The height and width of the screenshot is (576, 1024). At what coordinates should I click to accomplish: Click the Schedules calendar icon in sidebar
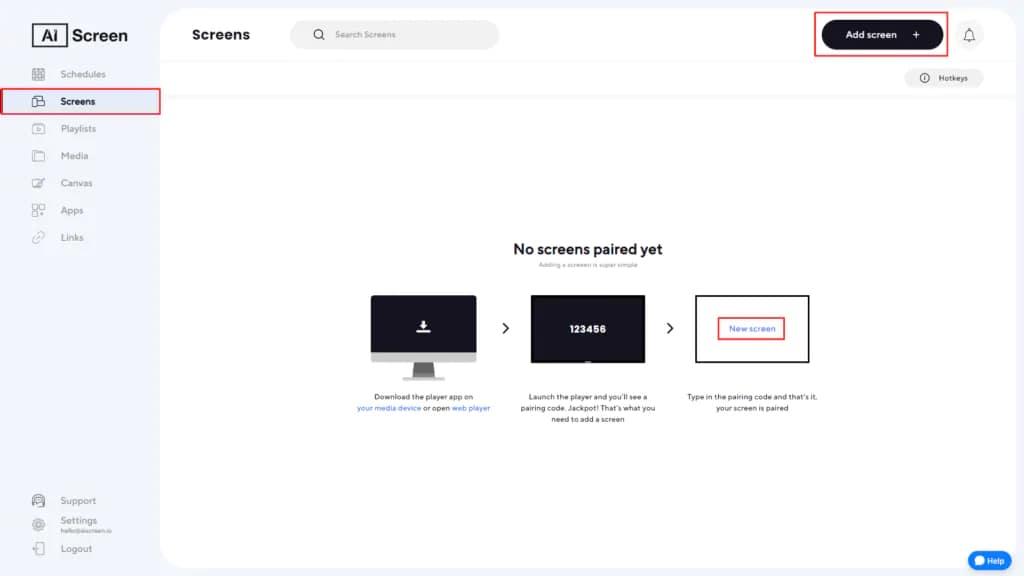point(38,74)
